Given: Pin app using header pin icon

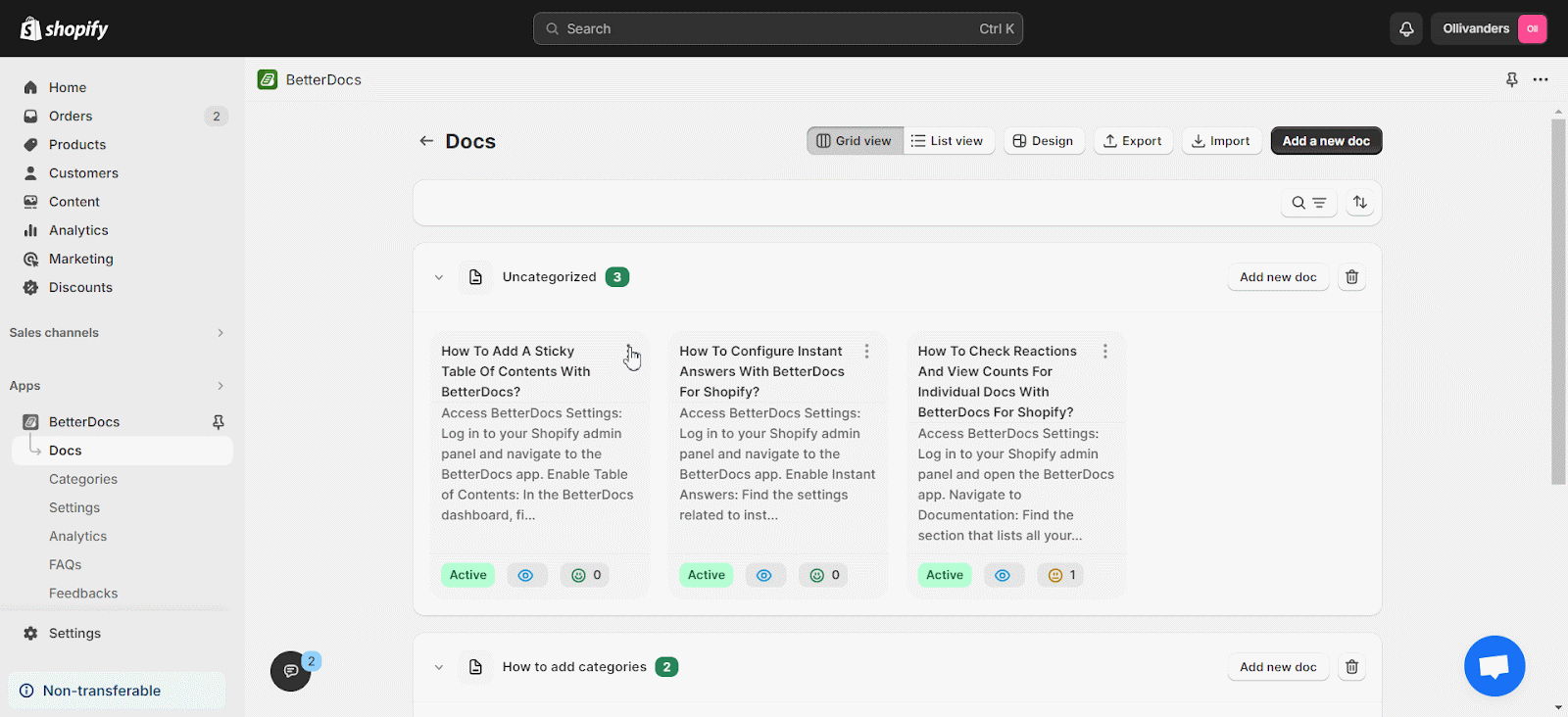Looking at the screenshot, I should (x=1512, y=79).
